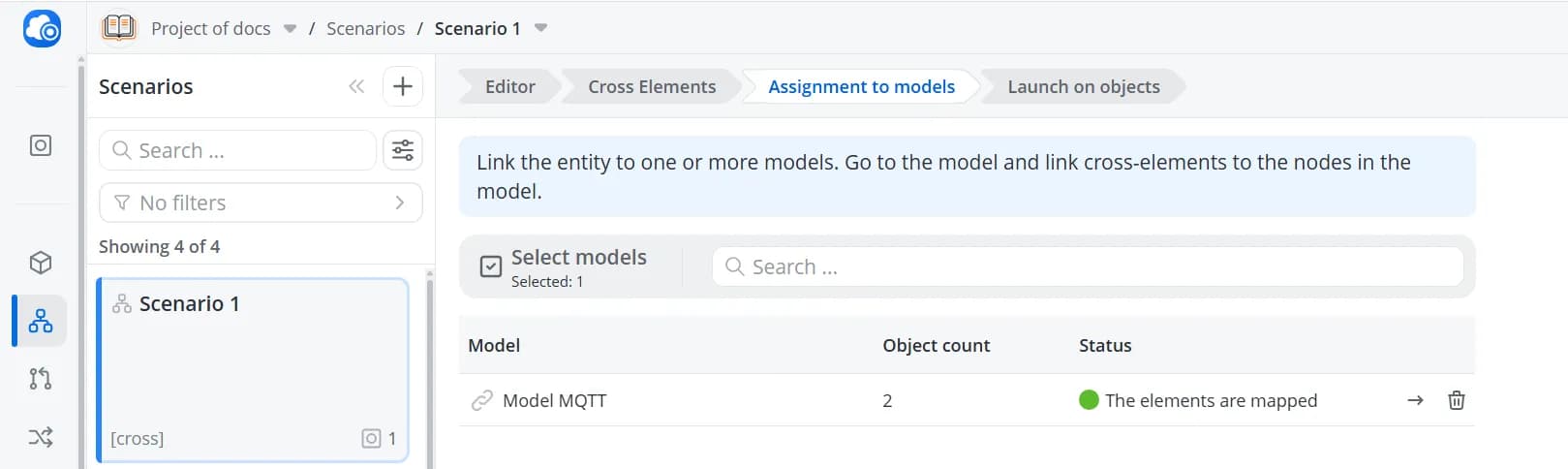1568x469 pixels.
Task: Go to Model MQTT with arrow icon
Action: click(x=1415, y=400)
